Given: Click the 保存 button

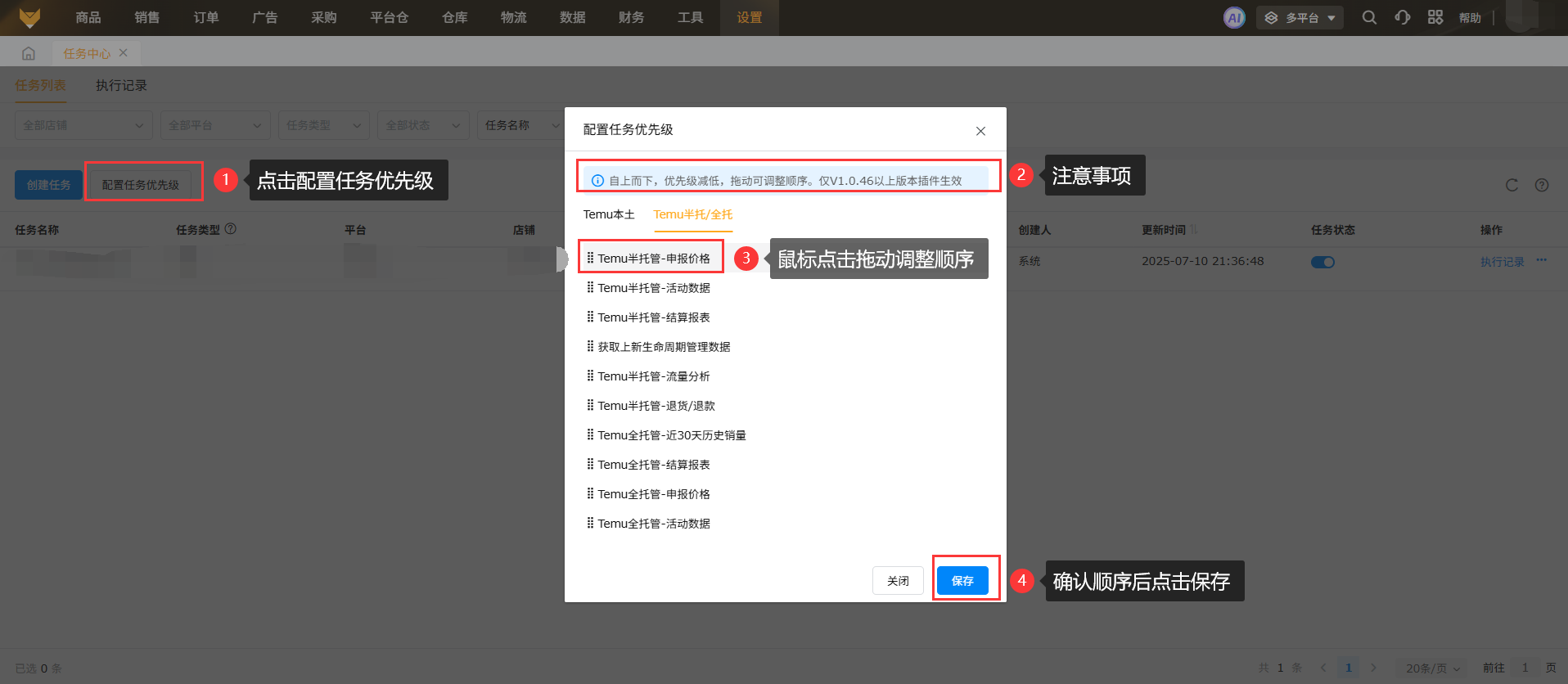Looking at the screenshot, I should pos(963,580).
